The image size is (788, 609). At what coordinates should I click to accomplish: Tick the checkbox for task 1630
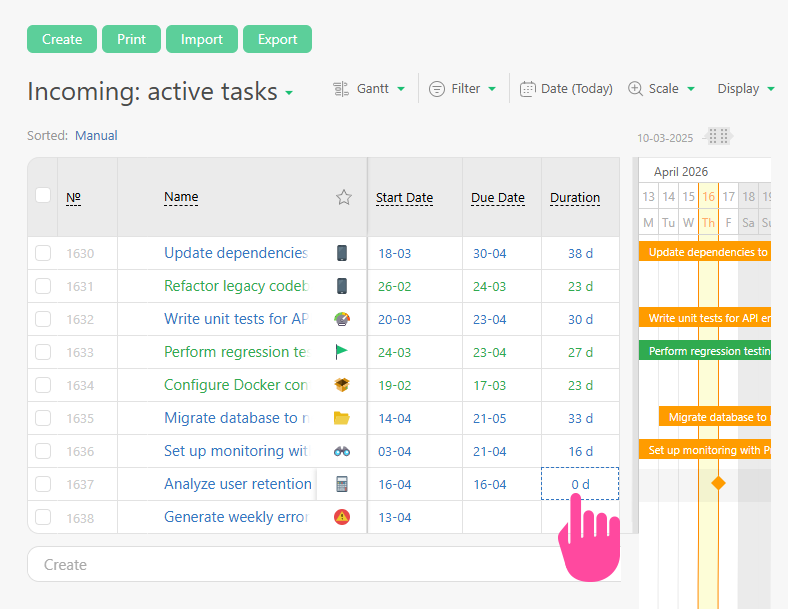(x=43, y=253)
